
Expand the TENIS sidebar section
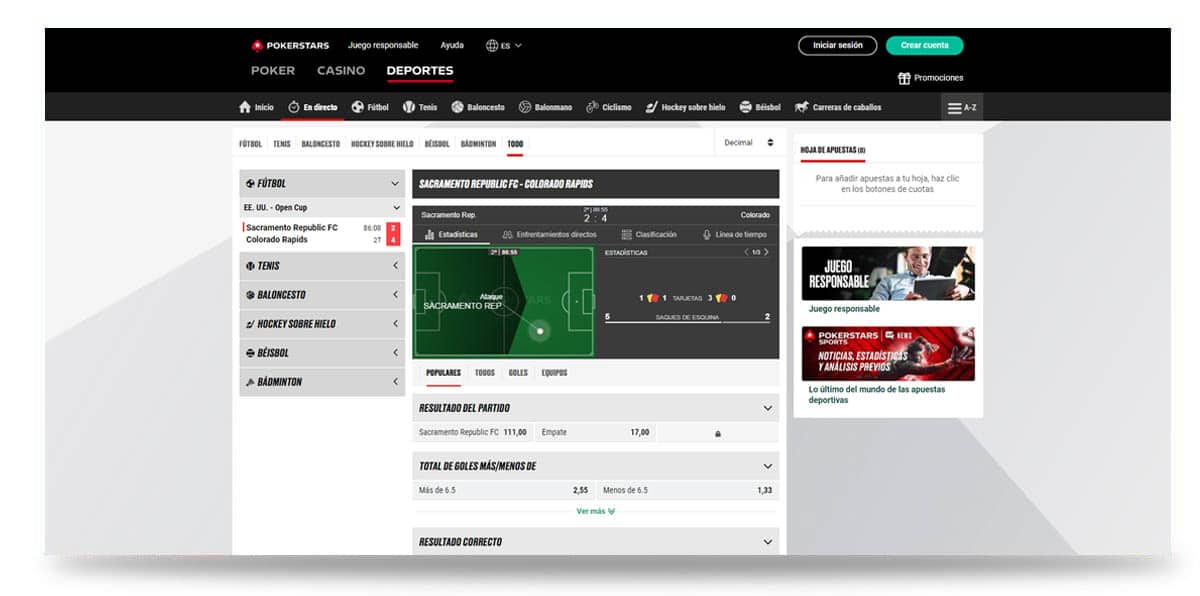322,266
